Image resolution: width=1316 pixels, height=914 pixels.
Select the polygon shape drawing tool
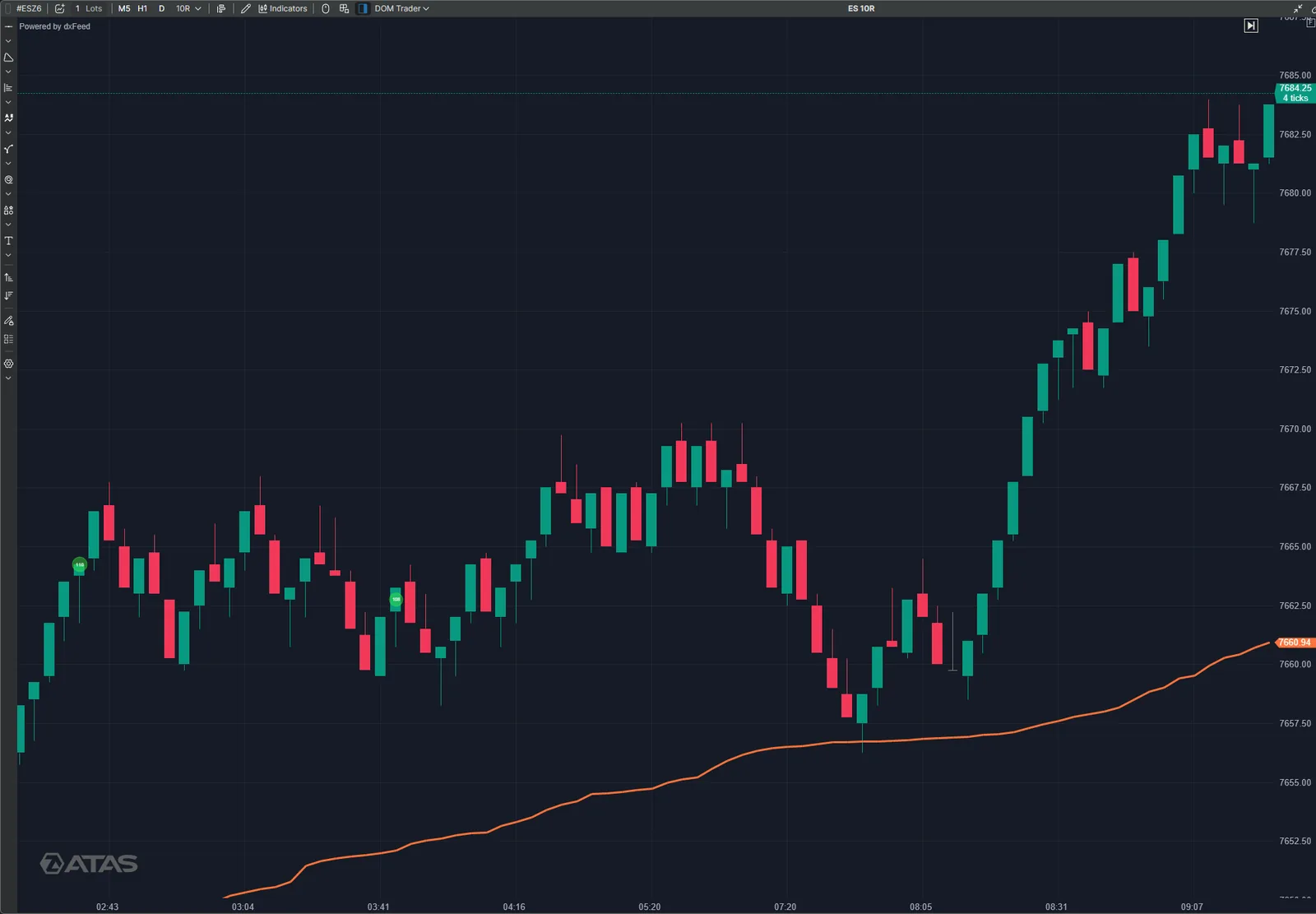point(8,58)
